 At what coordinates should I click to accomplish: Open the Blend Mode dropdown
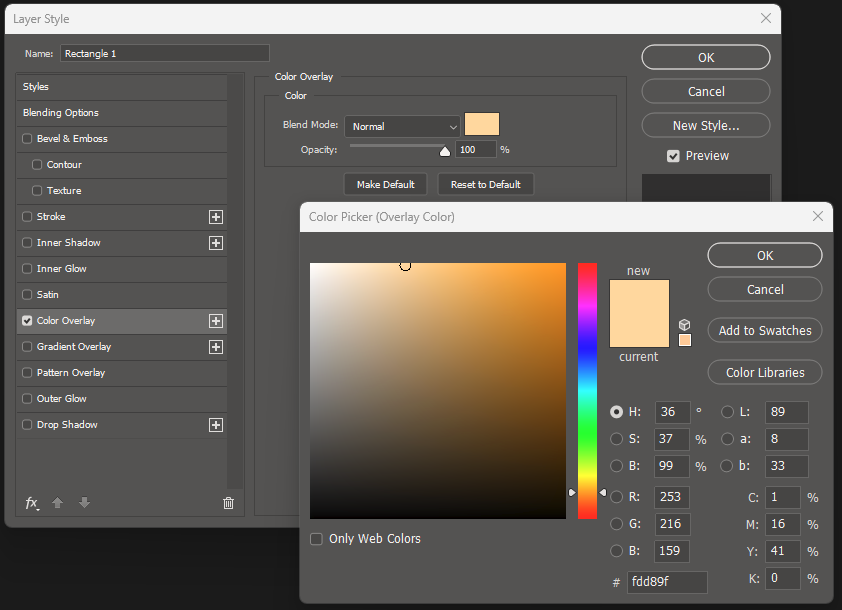[x=402, y=127]
